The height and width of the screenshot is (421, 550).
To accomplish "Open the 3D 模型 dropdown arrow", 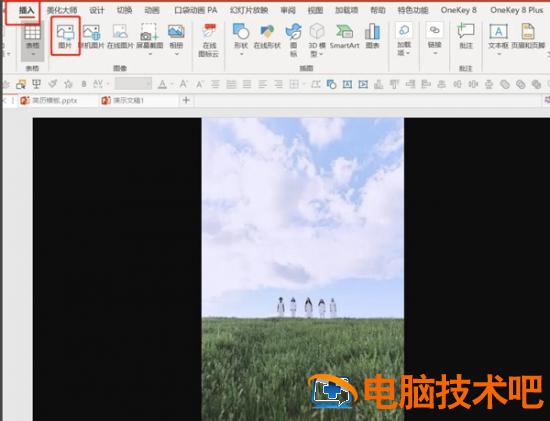I will (x=320, y=54).
